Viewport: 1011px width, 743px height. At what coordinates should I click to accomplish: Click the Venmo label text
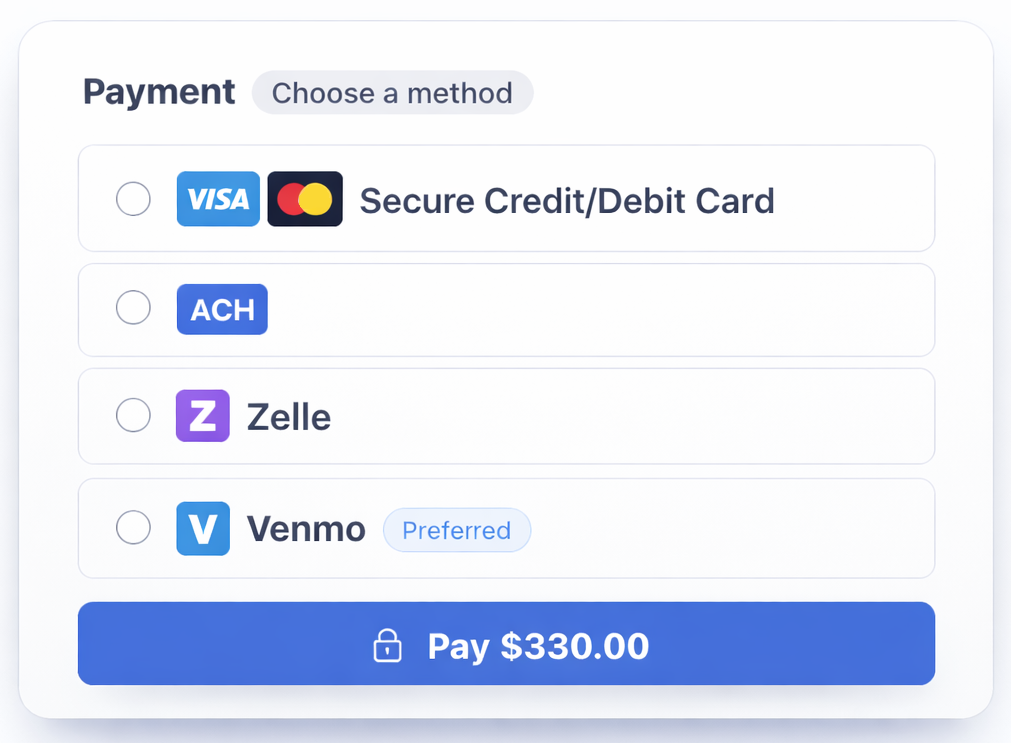click(x=306, y=528)
